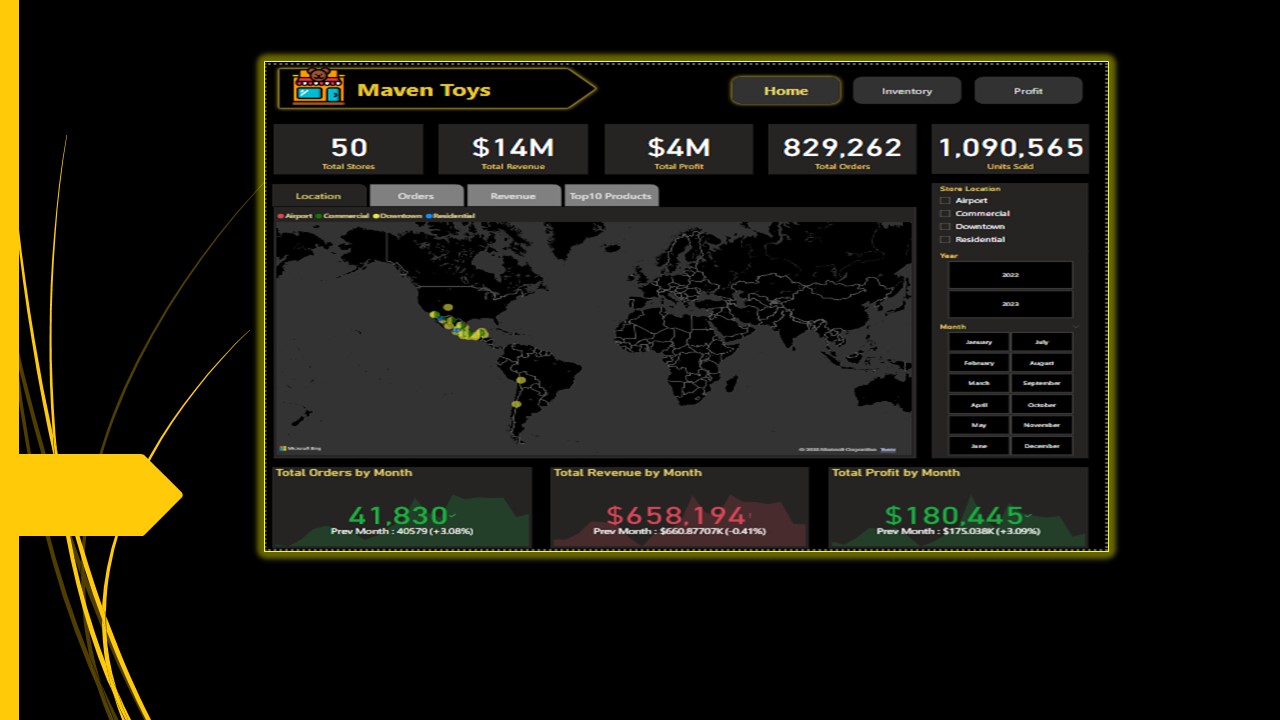Open the Home page button
1280x720 pixels.
click(786, 91)
